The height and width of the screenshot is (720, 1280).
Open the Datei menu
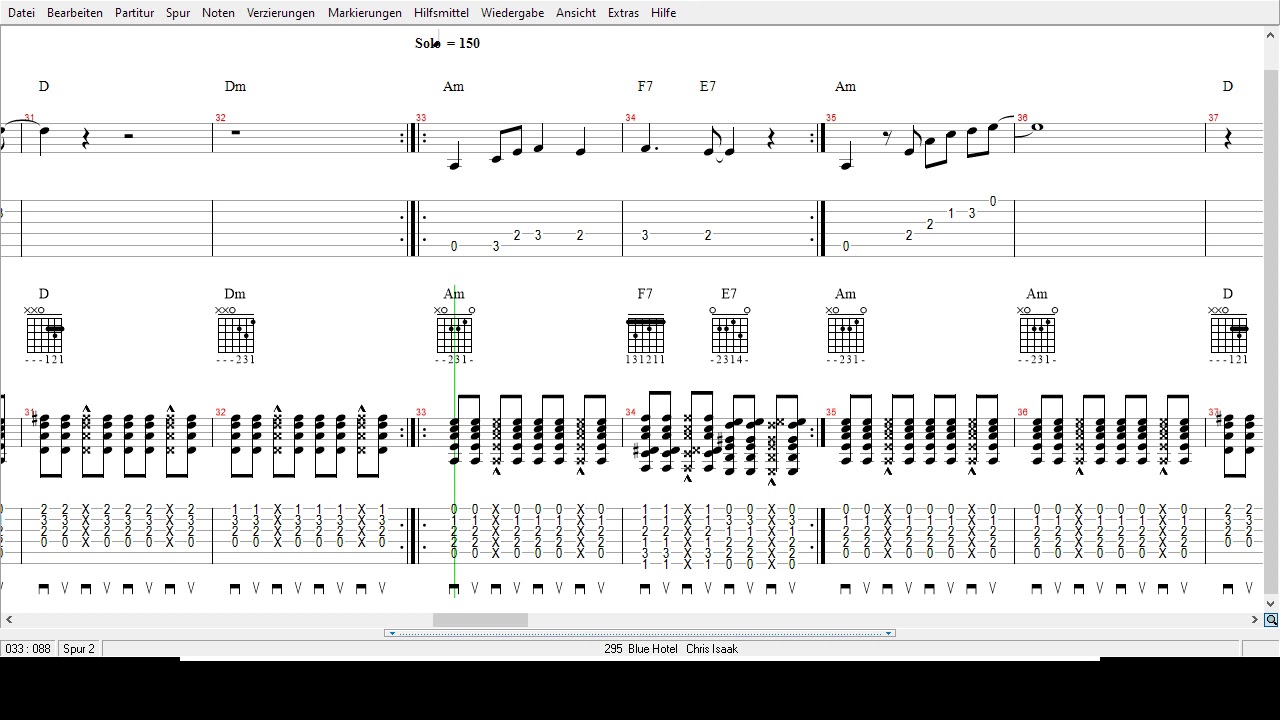(x=21, y=13)
